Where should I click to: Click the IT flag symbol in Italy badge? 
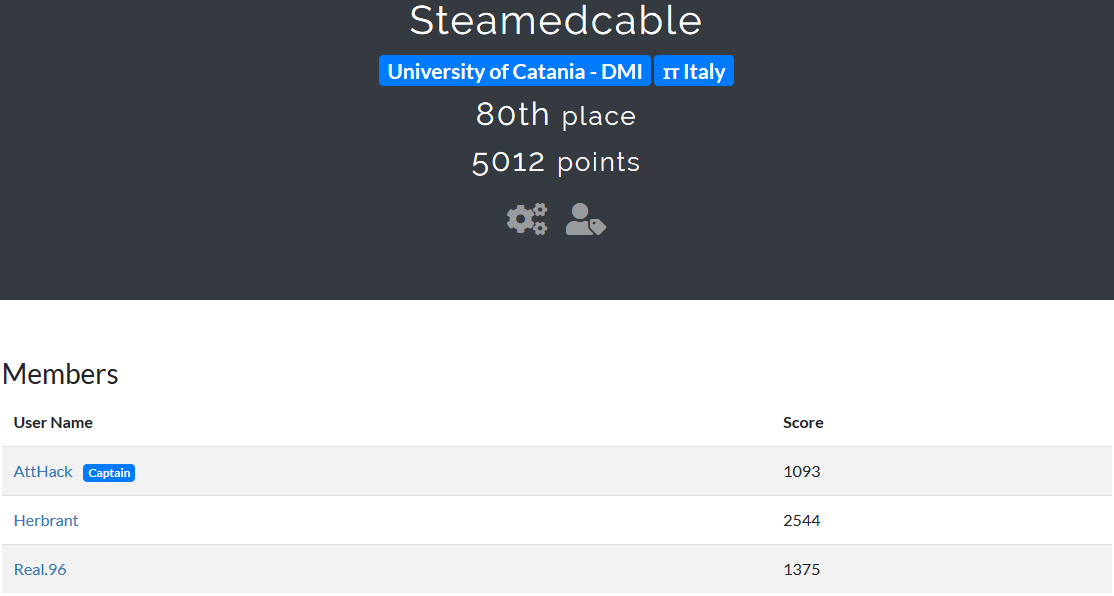[x=671, y=72]
